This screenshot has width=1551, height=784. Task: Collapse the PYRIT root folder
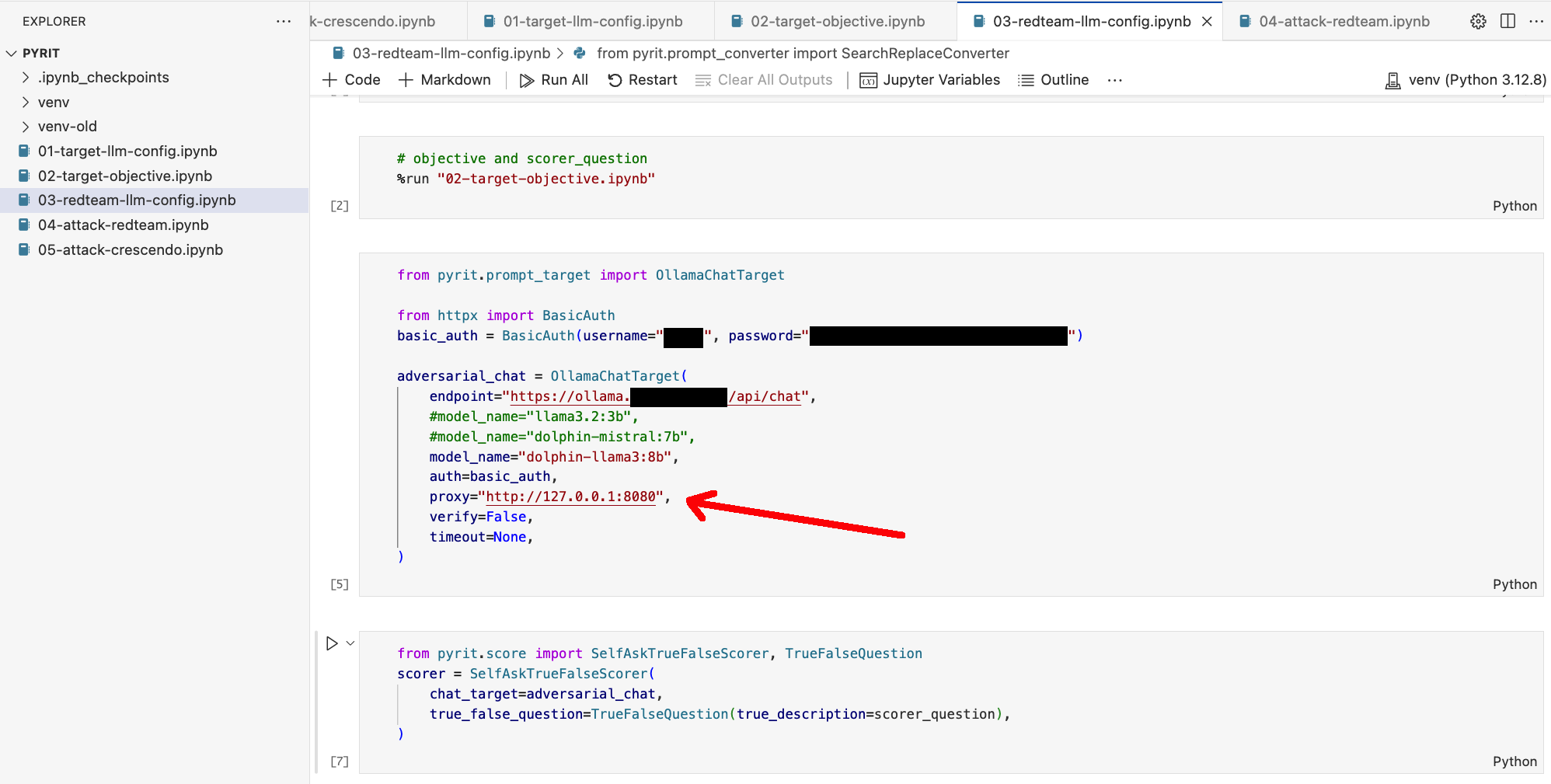point(12,54)
